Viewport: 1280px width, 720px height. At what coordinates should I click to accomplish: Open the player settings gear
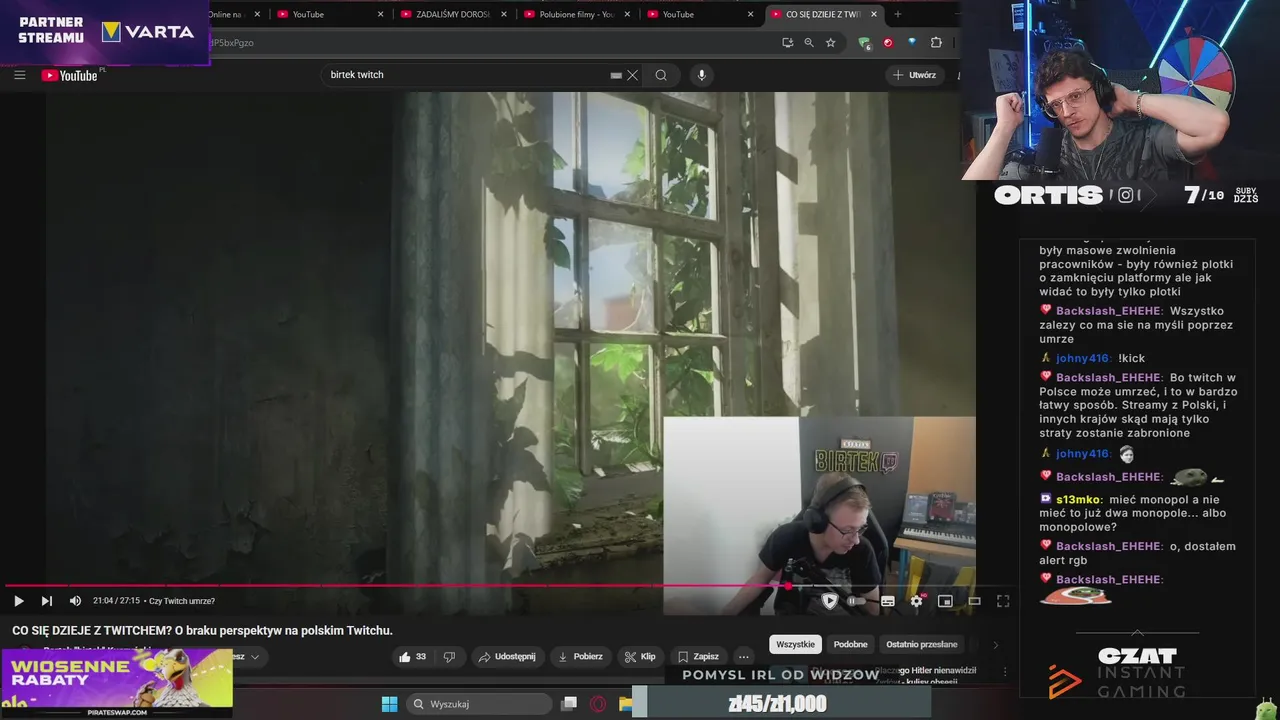pyautogui.click(x=916, y=601)
